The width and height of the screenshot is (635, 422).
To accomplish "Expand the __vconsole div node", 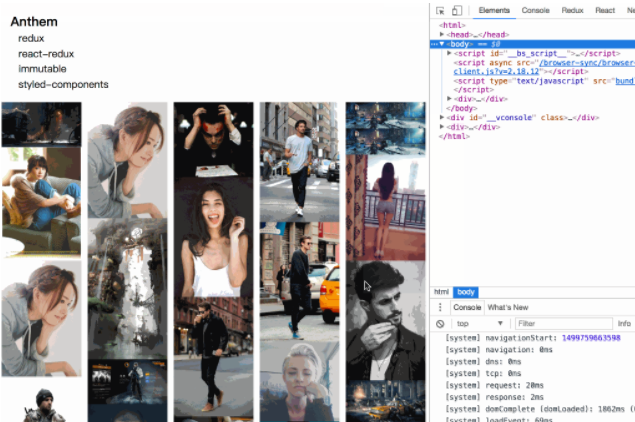I will pos(442,117).
